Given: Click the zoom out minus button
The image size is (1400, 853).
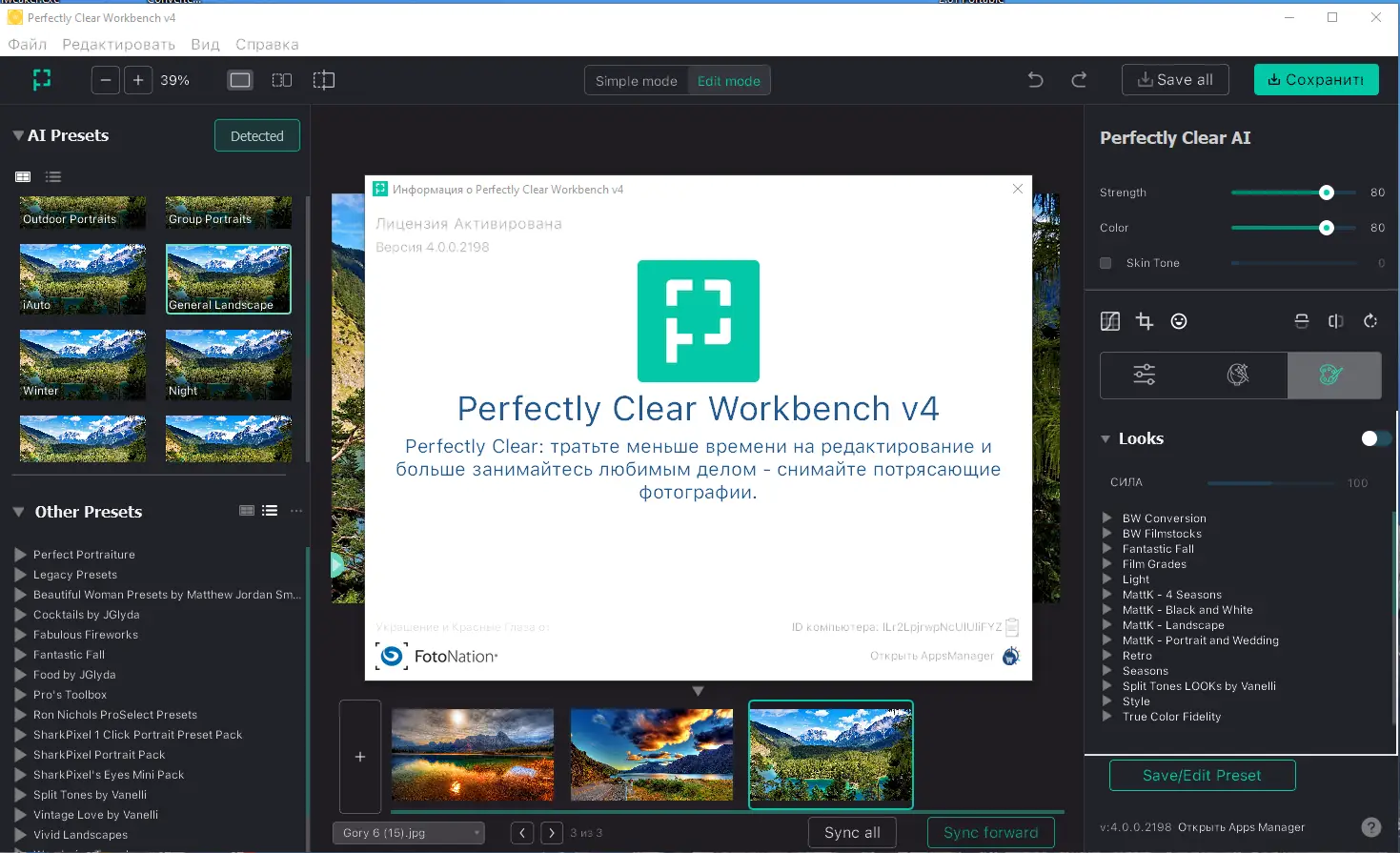Looking at the screenshot, I should 105,80.
